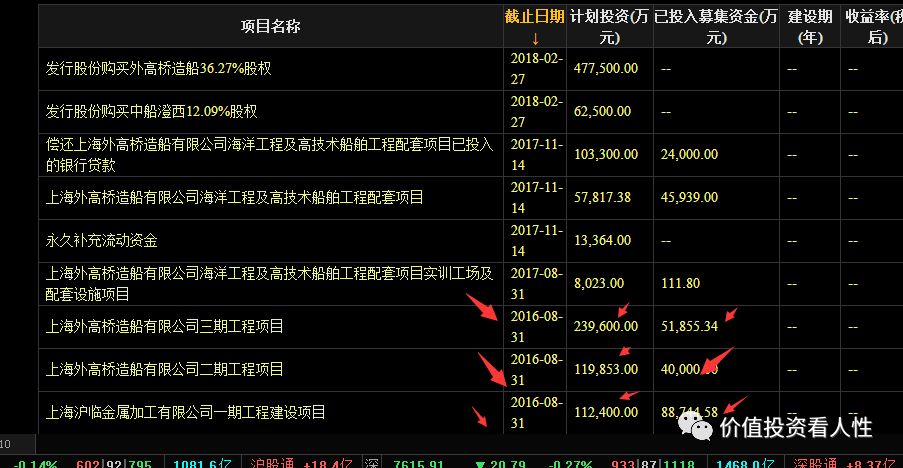Click the 项目名称 column header

[x=270, y=26]
